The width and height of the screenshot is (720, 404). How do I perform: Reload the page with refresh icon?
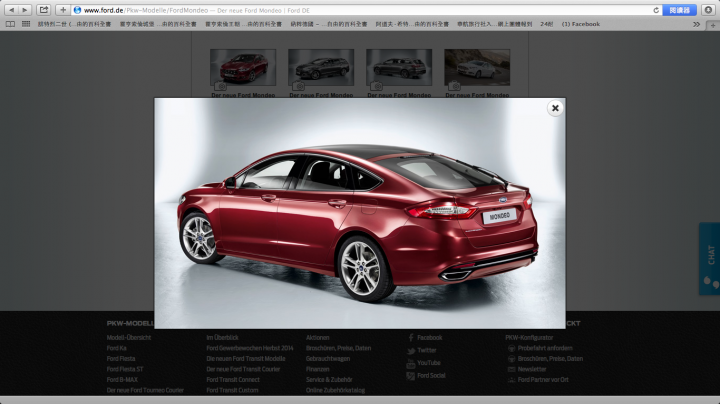[x=656, y=10]
